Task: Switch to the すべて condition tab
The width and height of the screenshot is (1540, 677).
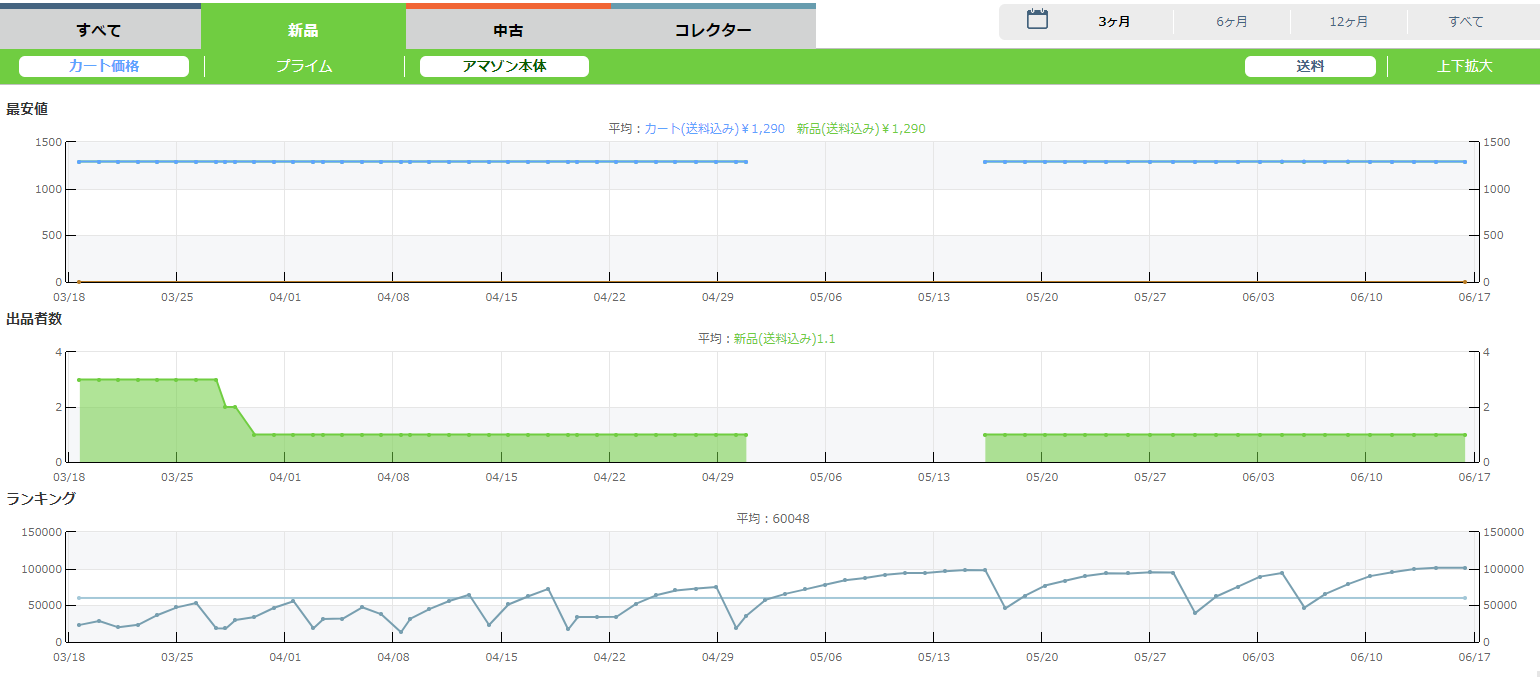Action: pos(99,29)
